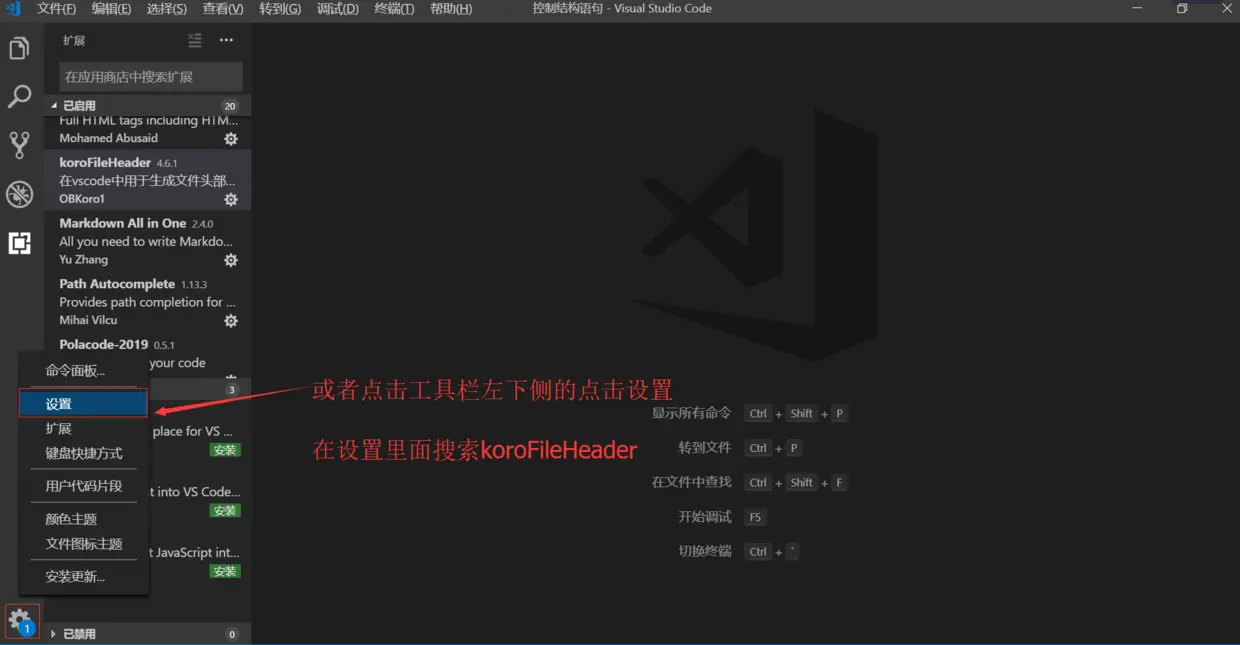Open gear settings for Markdown All in One
This screenshot has height=645, width=1240.
click(231, 260)
